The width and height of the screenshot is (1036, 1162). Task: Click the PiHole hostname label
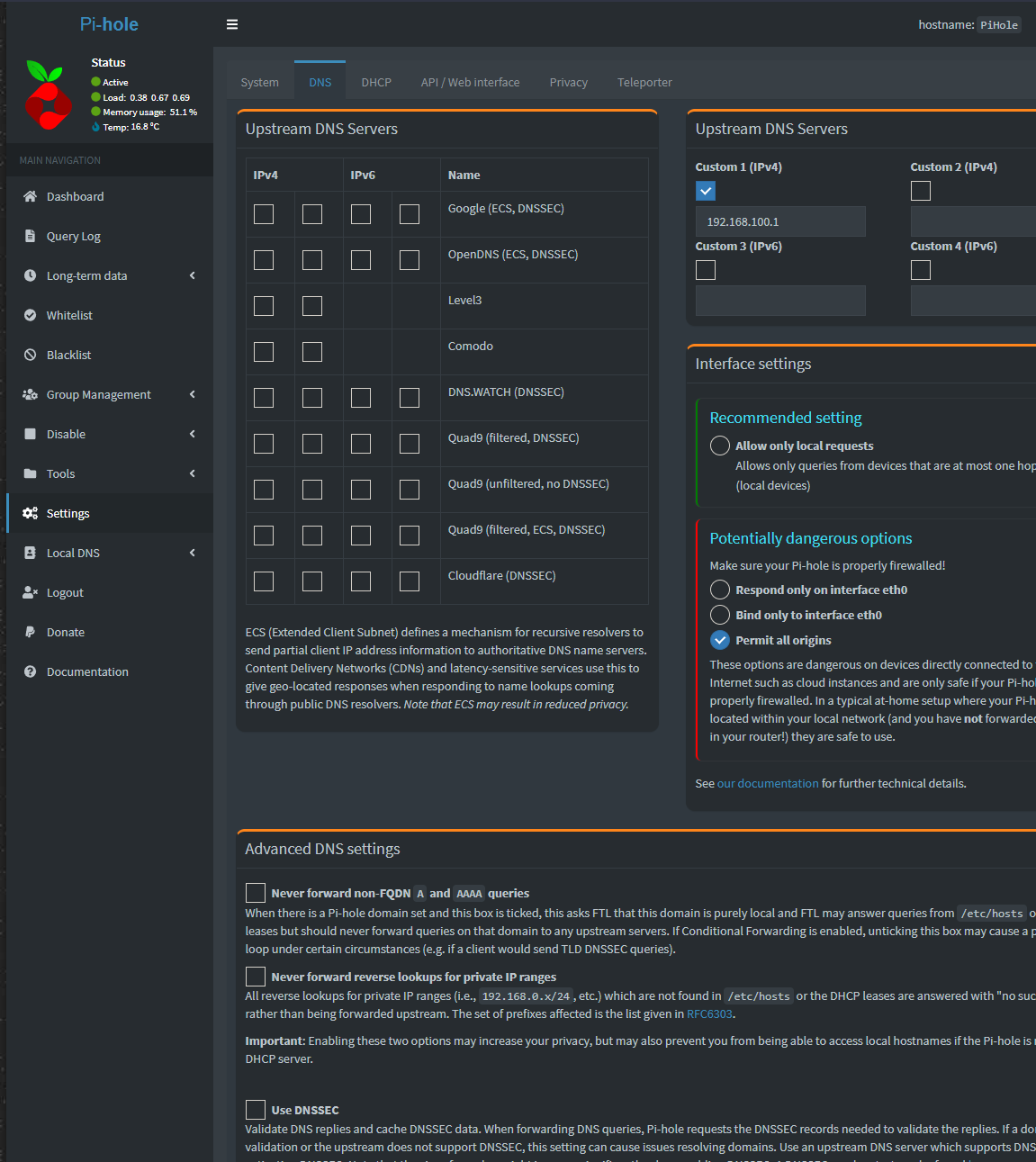999,25
